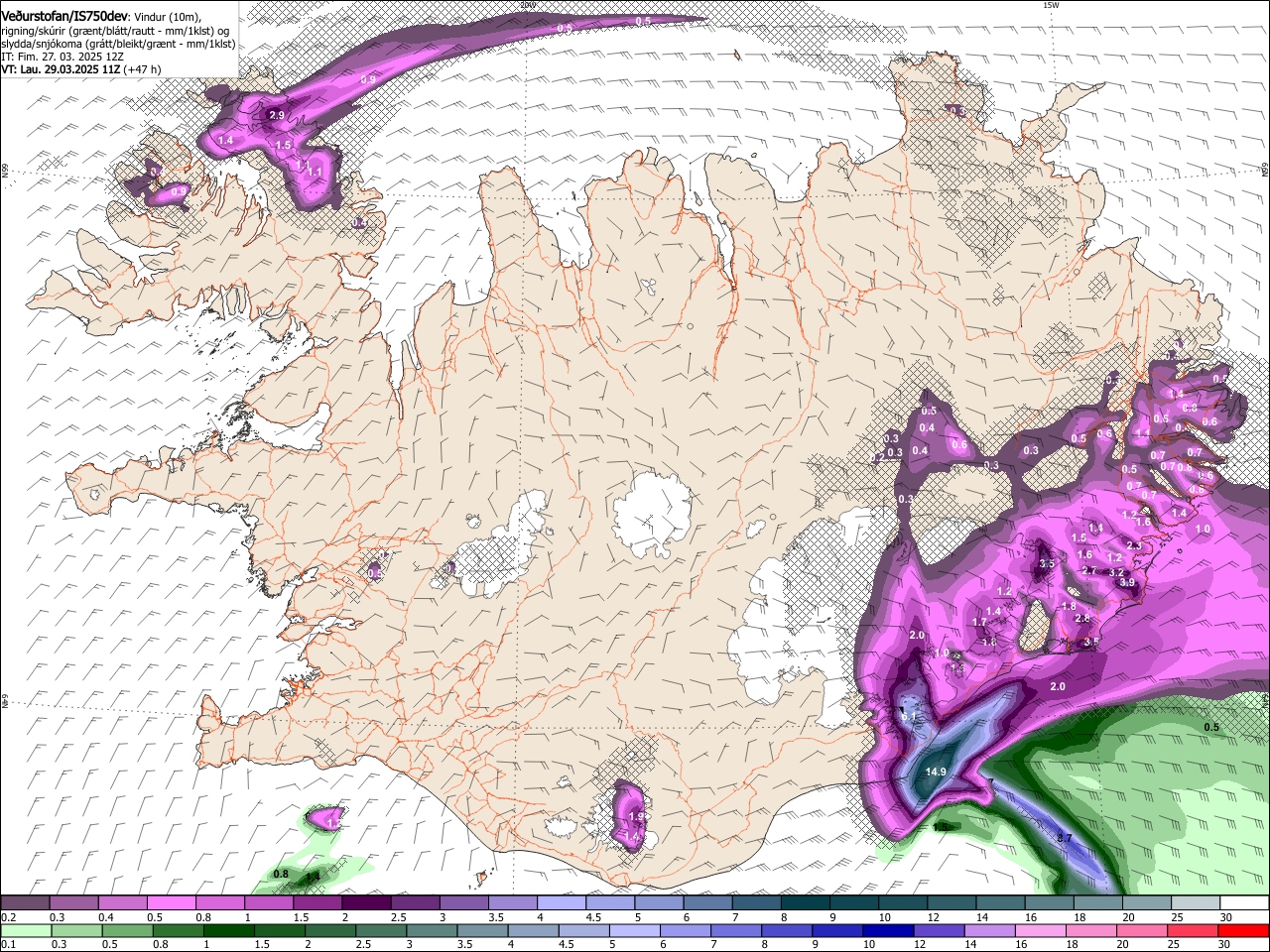Select lower legend swatch between 14 and 16
Viewport: 1270px width, 952px height.
[989, 930]
